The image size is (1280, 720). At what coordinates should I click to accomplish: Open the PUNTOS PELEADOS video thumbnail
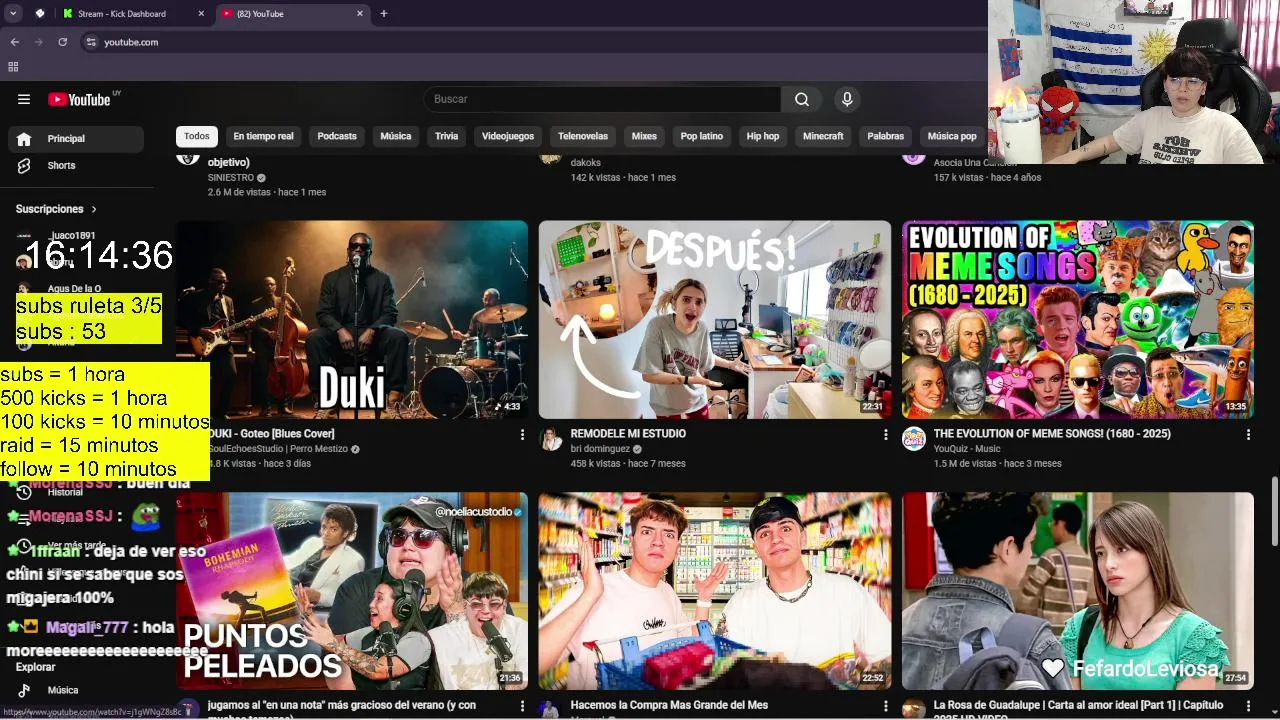click(352, 590)
